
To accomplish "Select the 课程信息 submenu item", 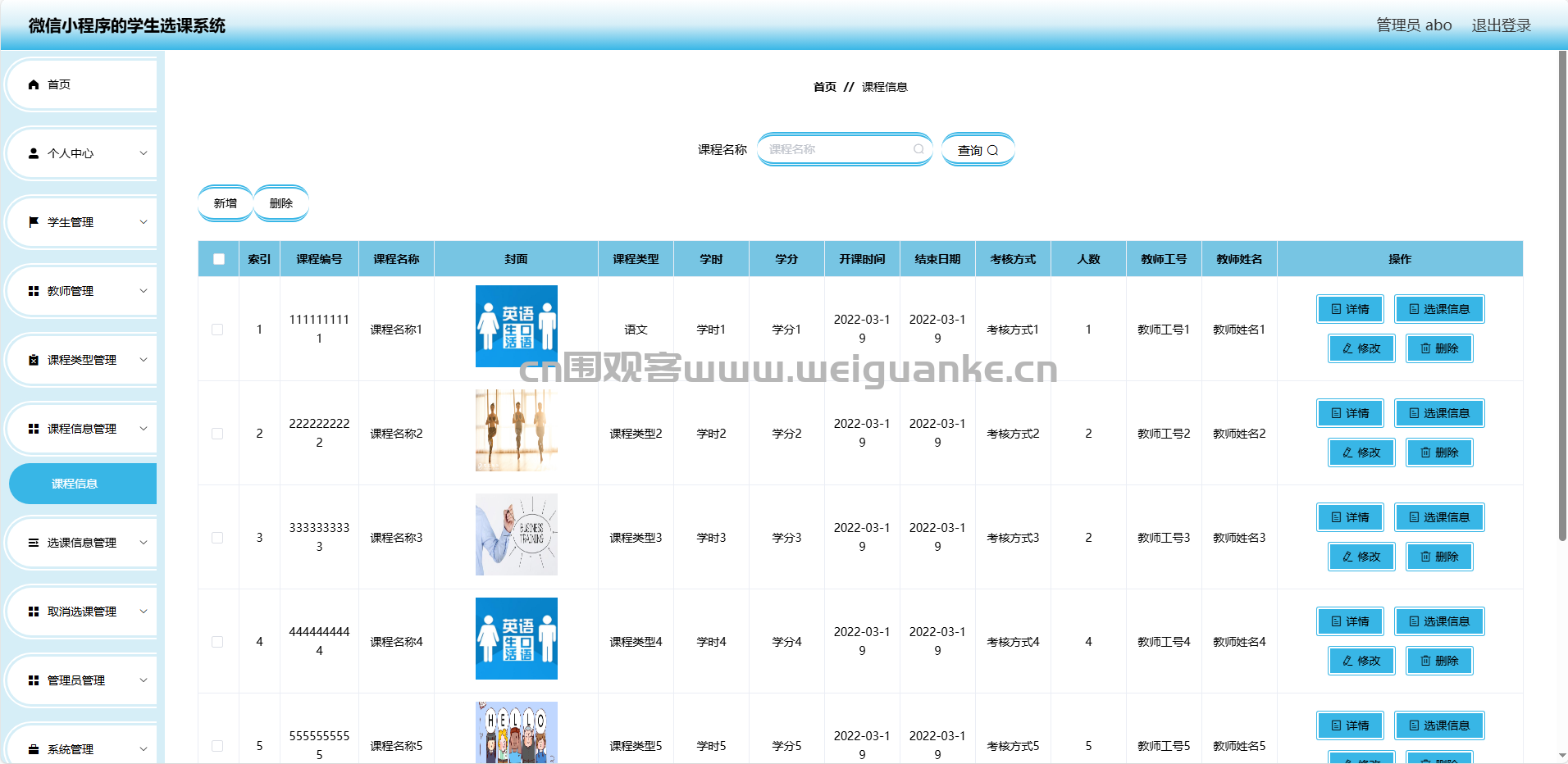I will pos(83,484).
